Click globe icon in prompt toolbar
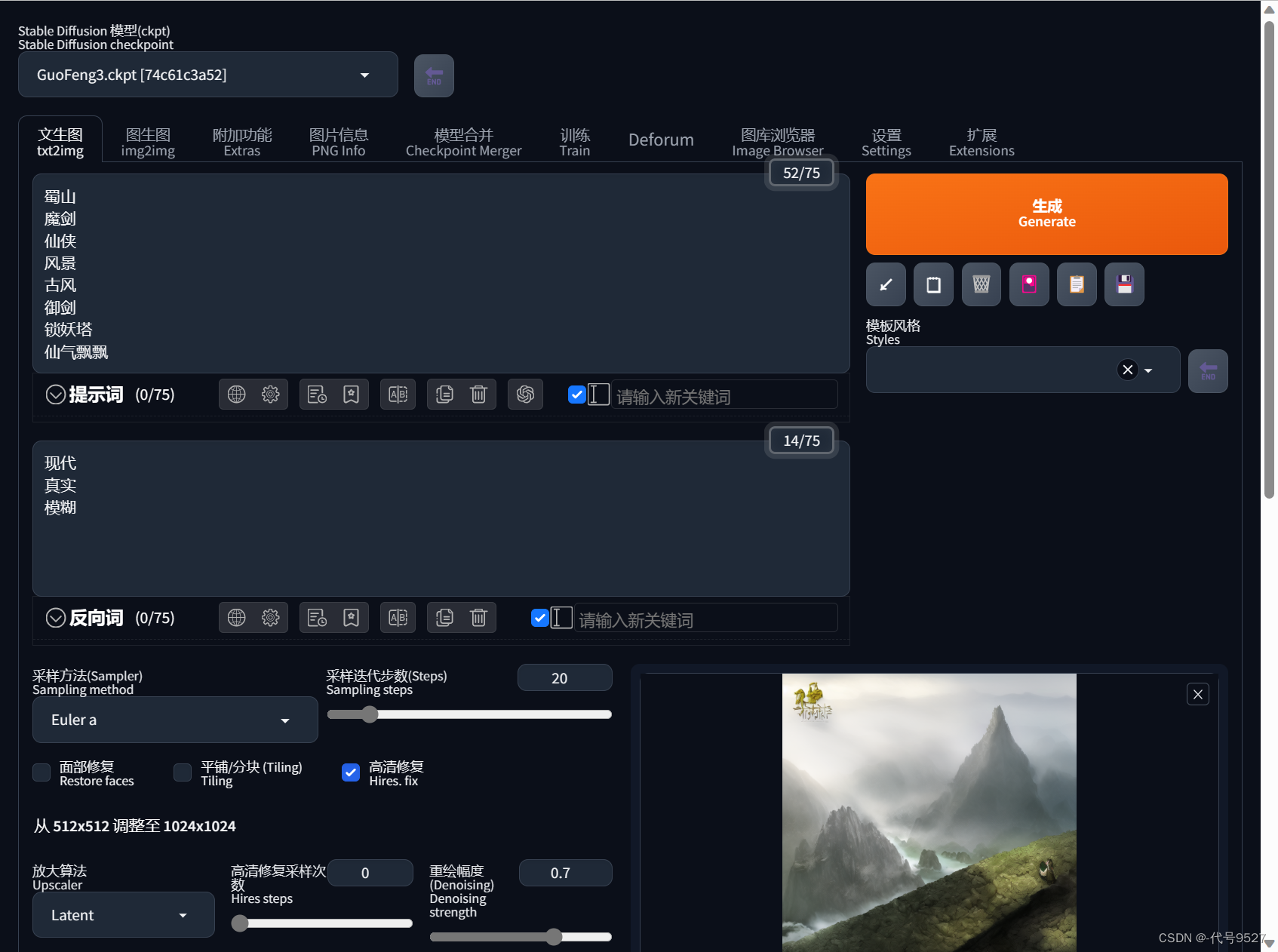The width and height of the screenshot is (1278, 952). [237, 394]
